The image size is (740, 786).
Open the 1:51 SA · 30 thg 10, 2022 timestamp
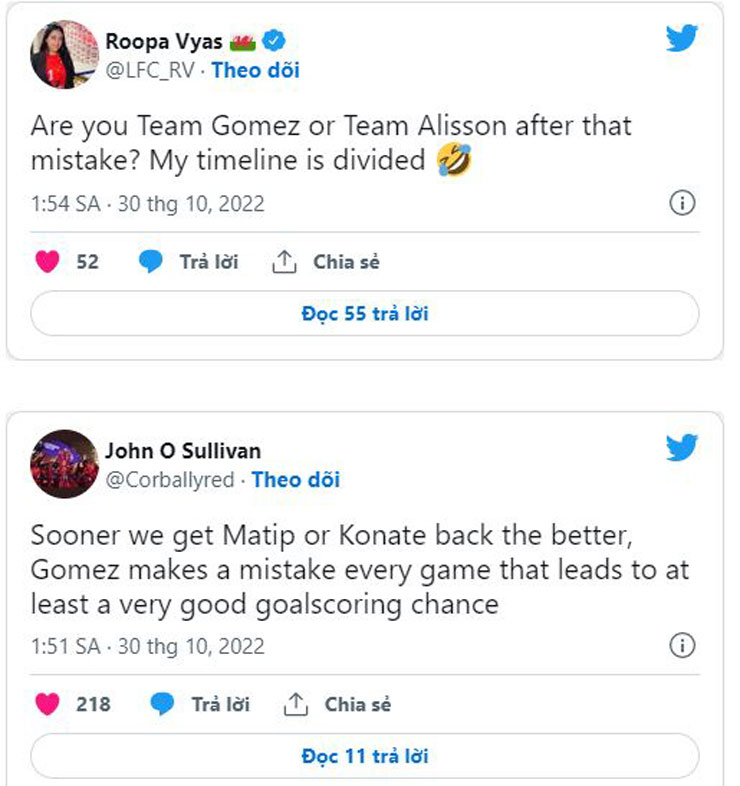tap(147, 645)
